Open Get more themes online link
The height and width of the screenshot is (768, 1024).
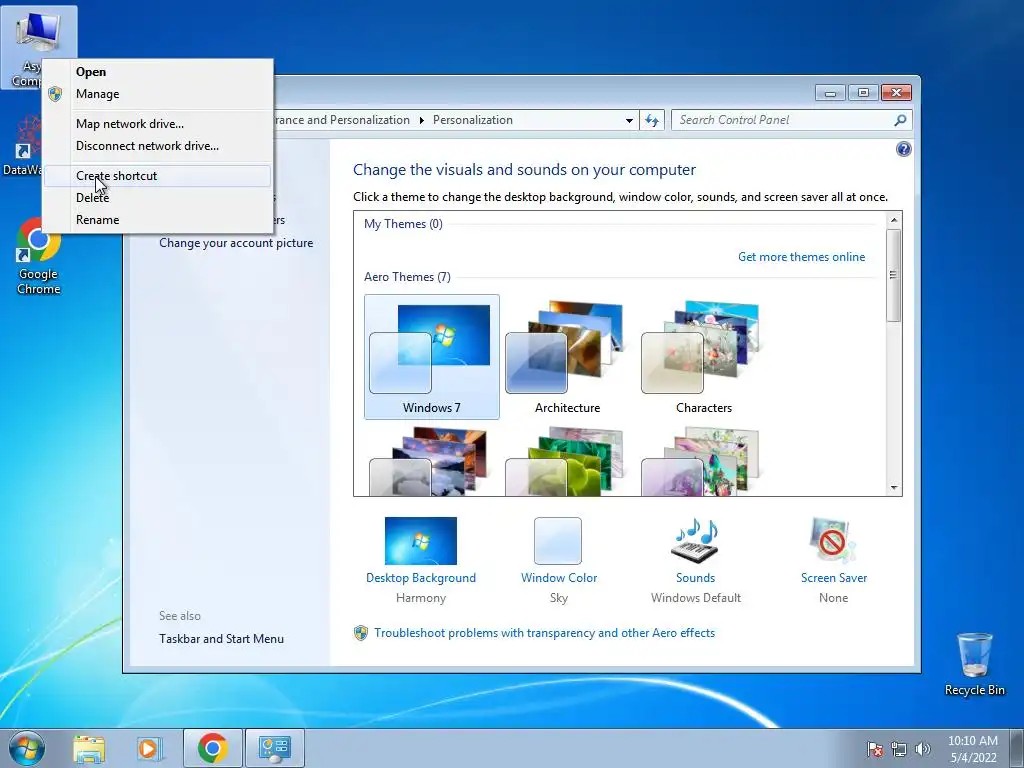tap(801, 257)
